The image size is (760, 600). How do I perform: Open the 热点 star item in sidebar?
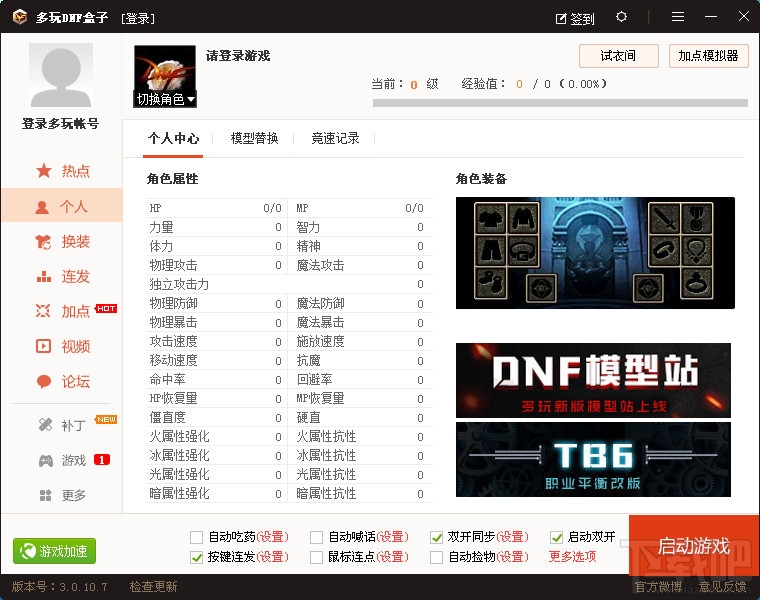pos(63,171)
